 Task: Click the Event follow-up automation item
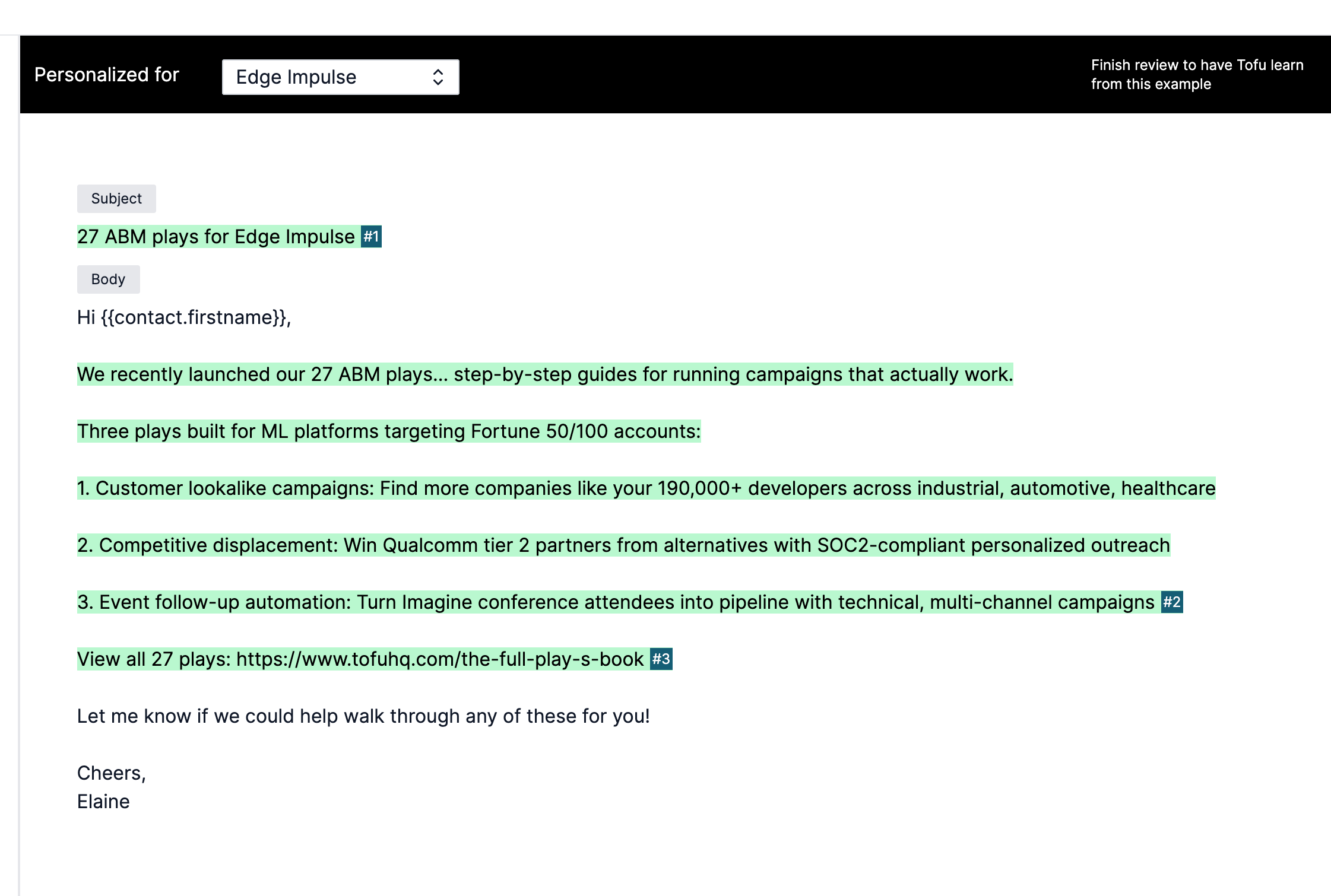[615, 602]
